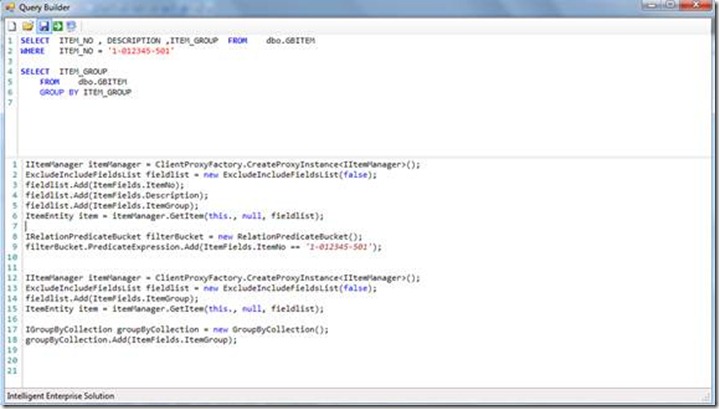
Task: Click the '1-012345-501' value on SQL line 2
Action: pyautogui.click(x=141, y=51)
